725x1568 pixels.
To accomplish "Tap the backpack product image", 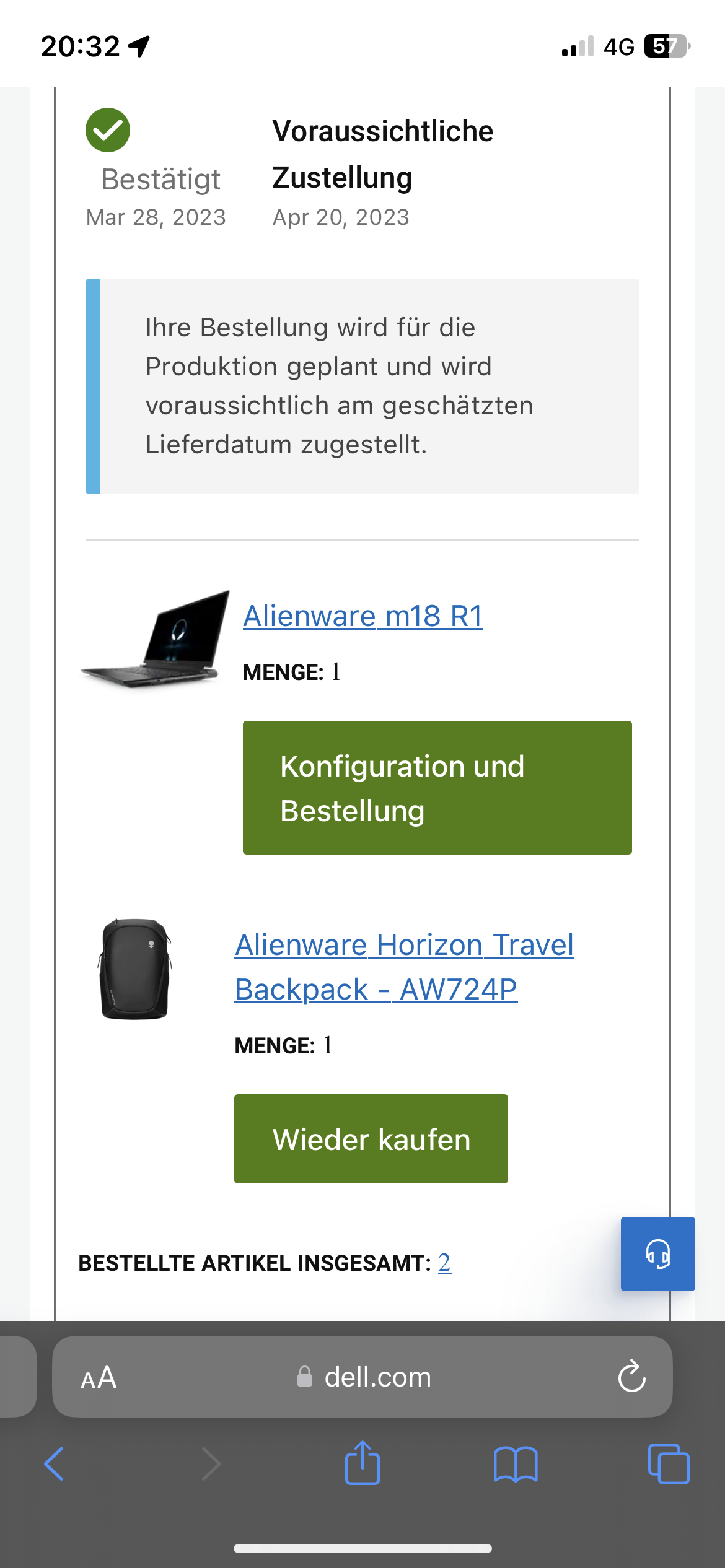I will [135, 969].
